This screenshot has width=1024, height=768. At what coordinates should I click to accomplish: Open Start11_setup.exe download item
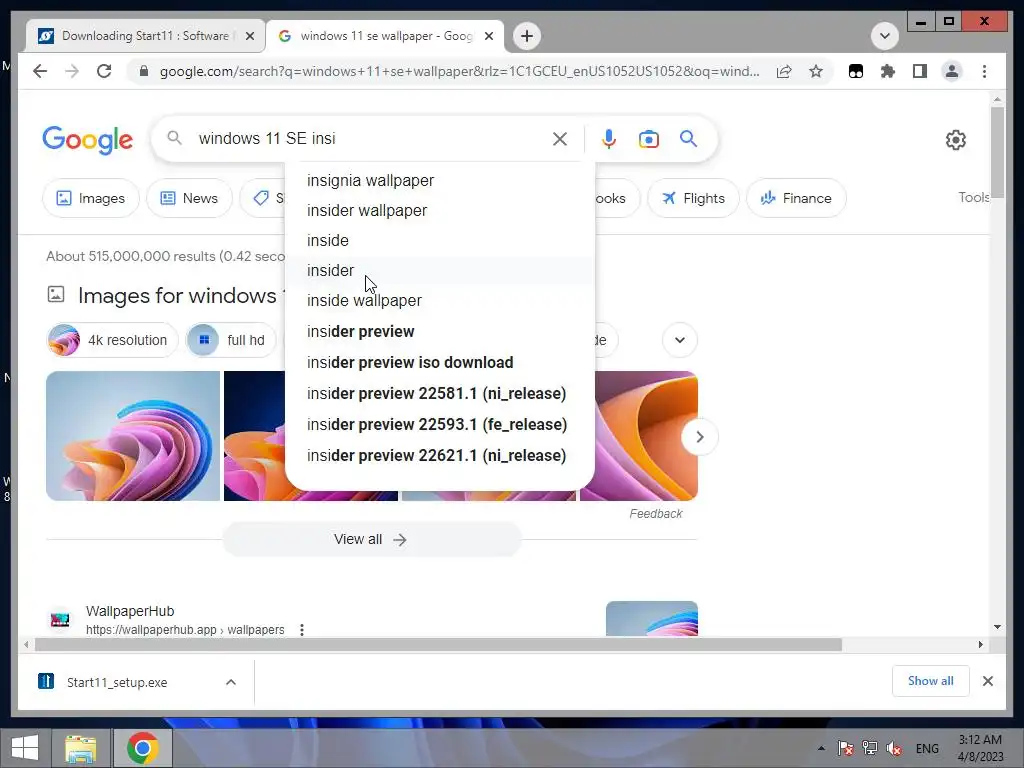pos(117,682)
